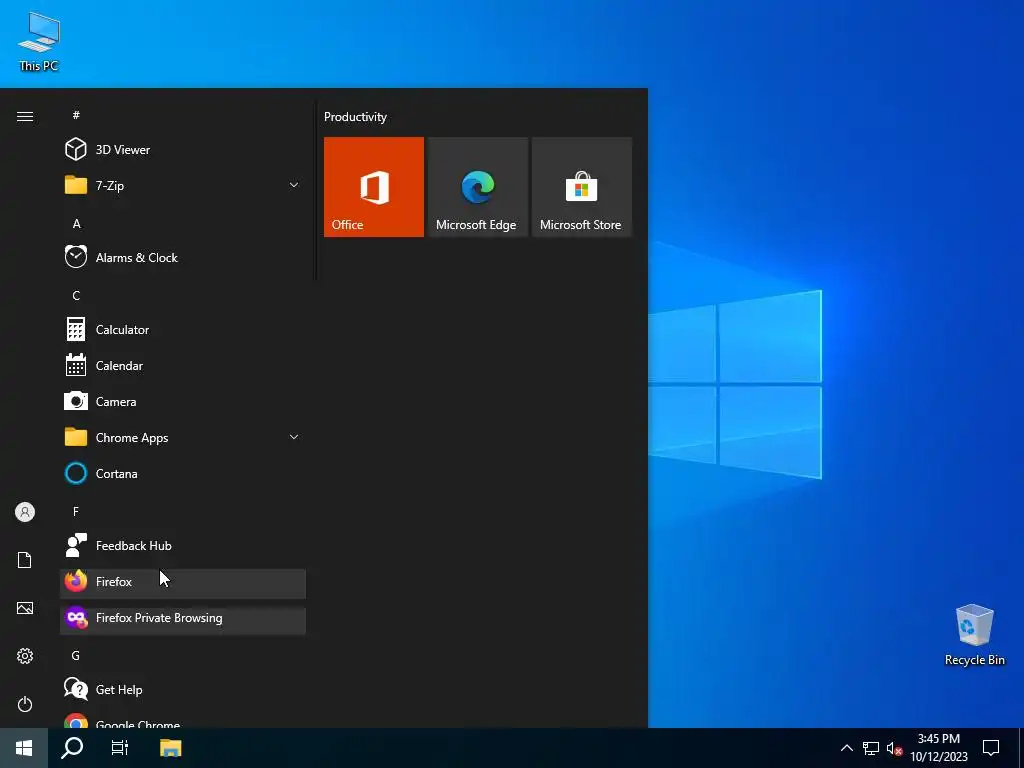Image resolution: width=1024 pixels, height=768 pixels.
Task: Click the Power button in Start
Action: (x=25, y=704)
